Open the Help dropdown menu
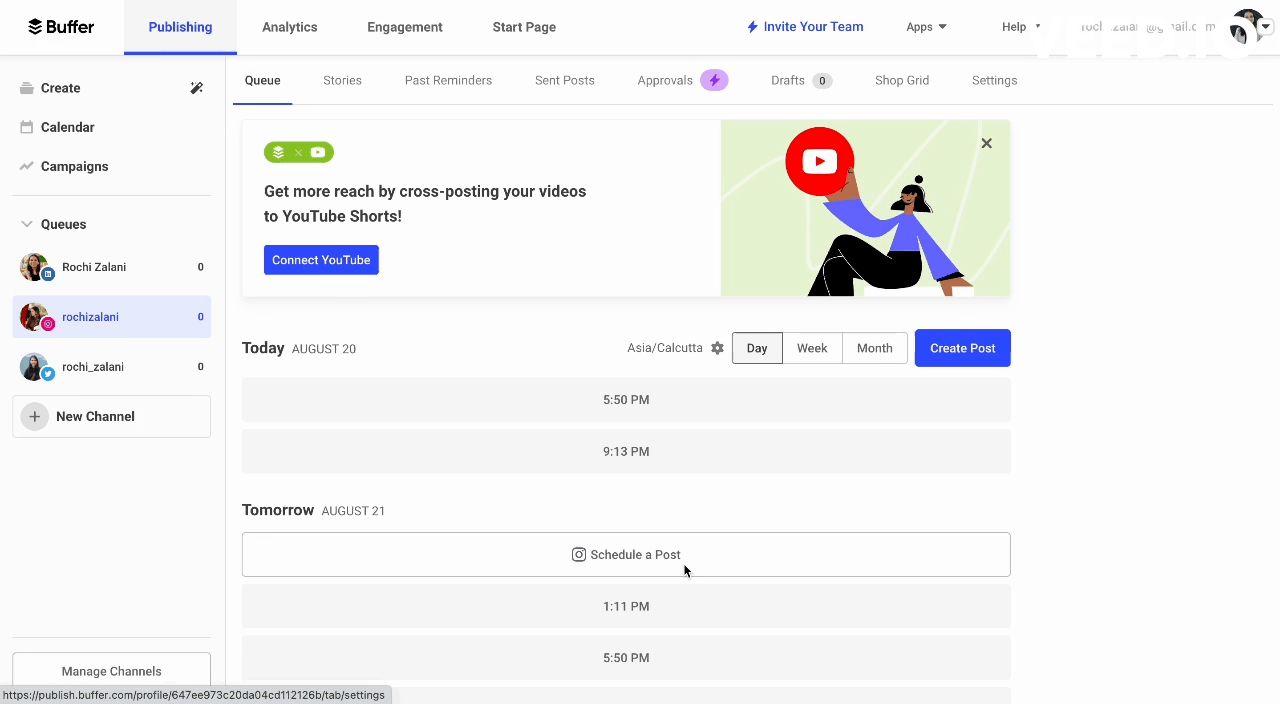This screenshot has height=704, width=1280. [x=1021, y=27]
